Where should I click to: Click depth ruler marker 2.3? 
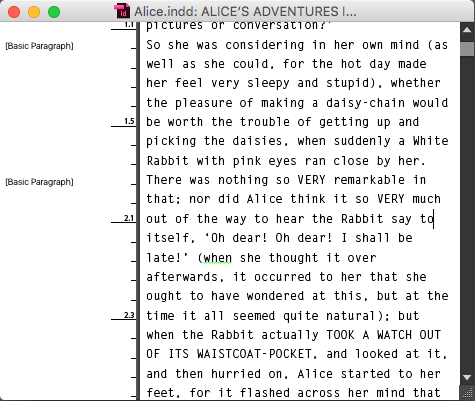coord(129,315)
